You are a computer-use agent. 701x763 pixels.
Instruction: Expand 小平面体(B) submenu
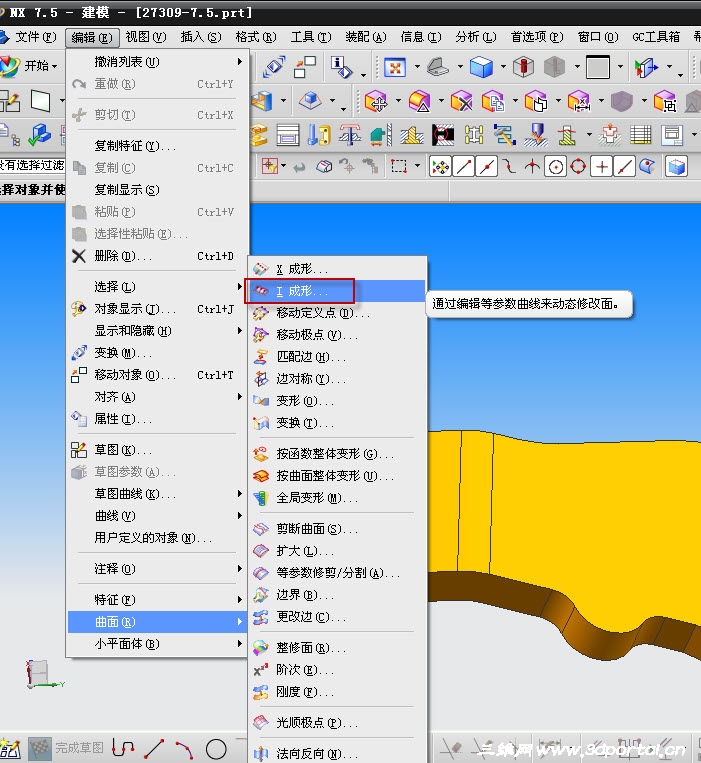(157, 644)
